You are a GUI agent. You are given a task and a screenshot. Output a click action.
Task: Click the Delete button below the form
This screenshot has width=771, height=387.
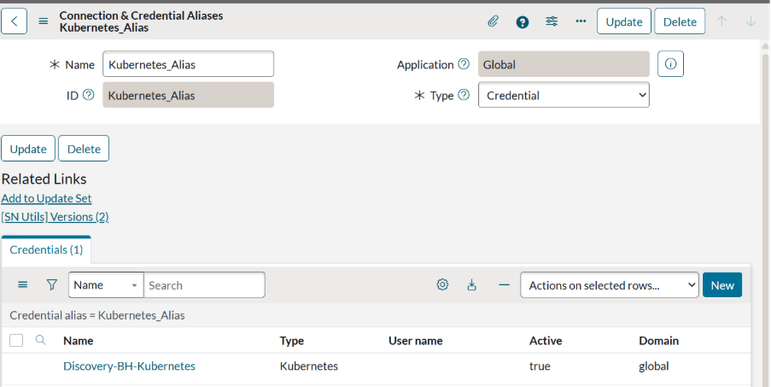coord(84,149)
